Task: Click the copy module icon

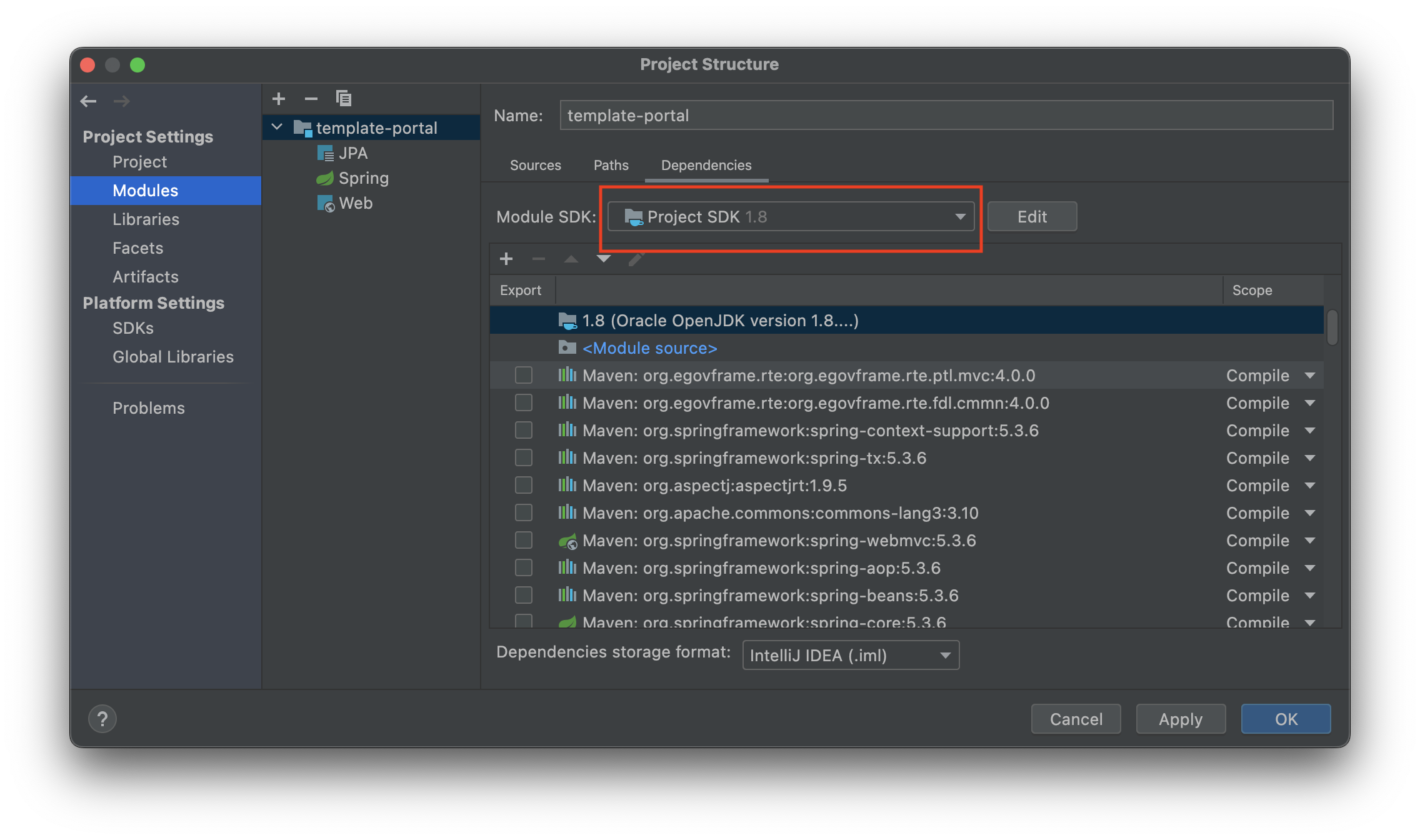Action: 344,99
